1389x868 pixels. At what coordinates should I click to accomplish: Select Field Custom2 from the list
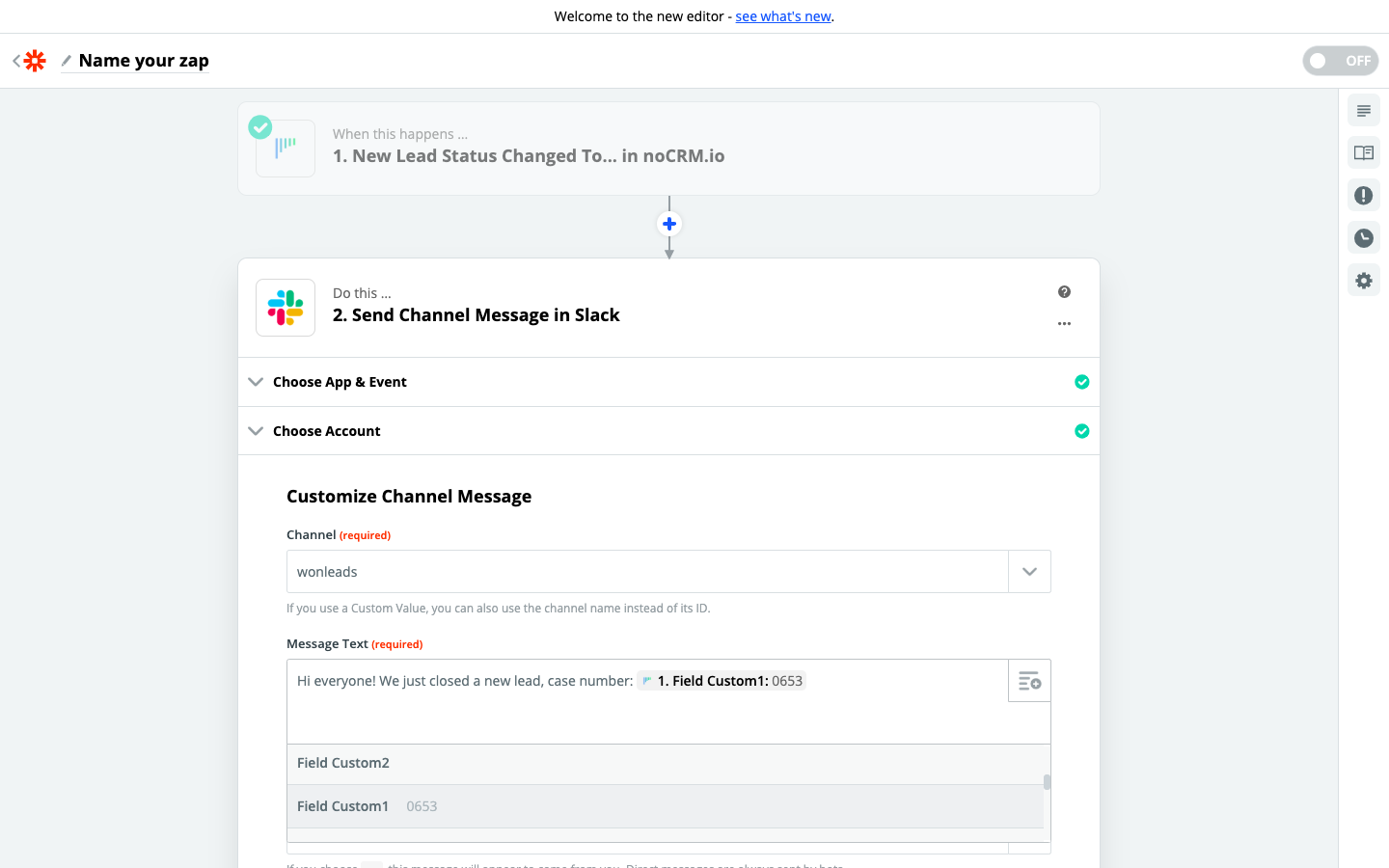pos(343,763)
